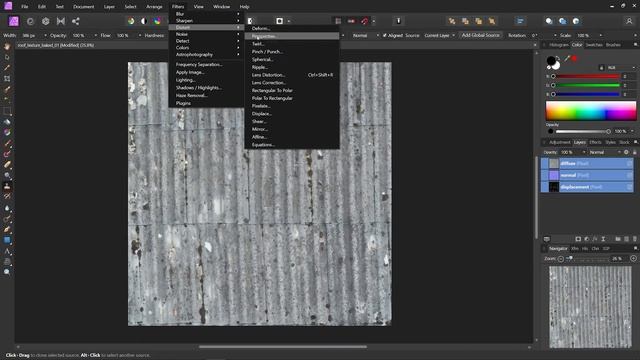The image size is (640, 360).
Task: Toggle the Aligned checkbox
Action: click(384, 36)
